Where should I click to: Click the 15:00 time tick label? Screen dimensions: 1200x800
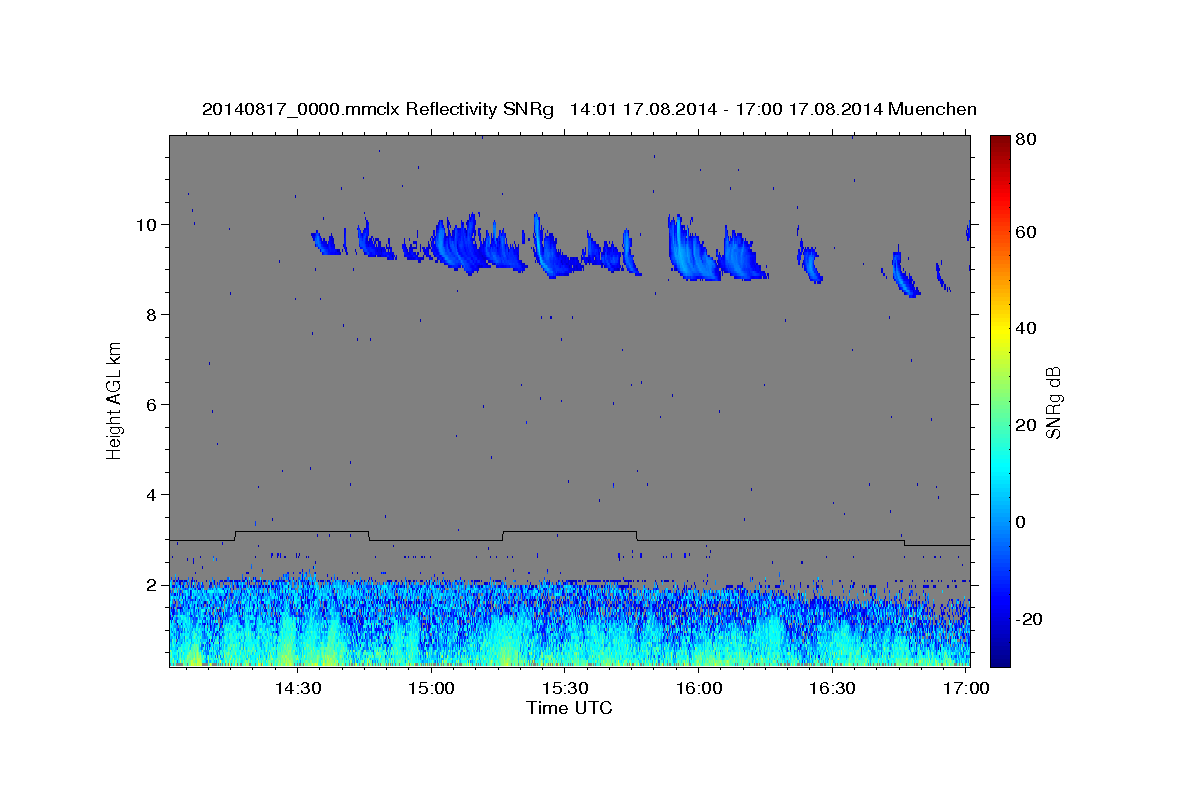(431, 688)
